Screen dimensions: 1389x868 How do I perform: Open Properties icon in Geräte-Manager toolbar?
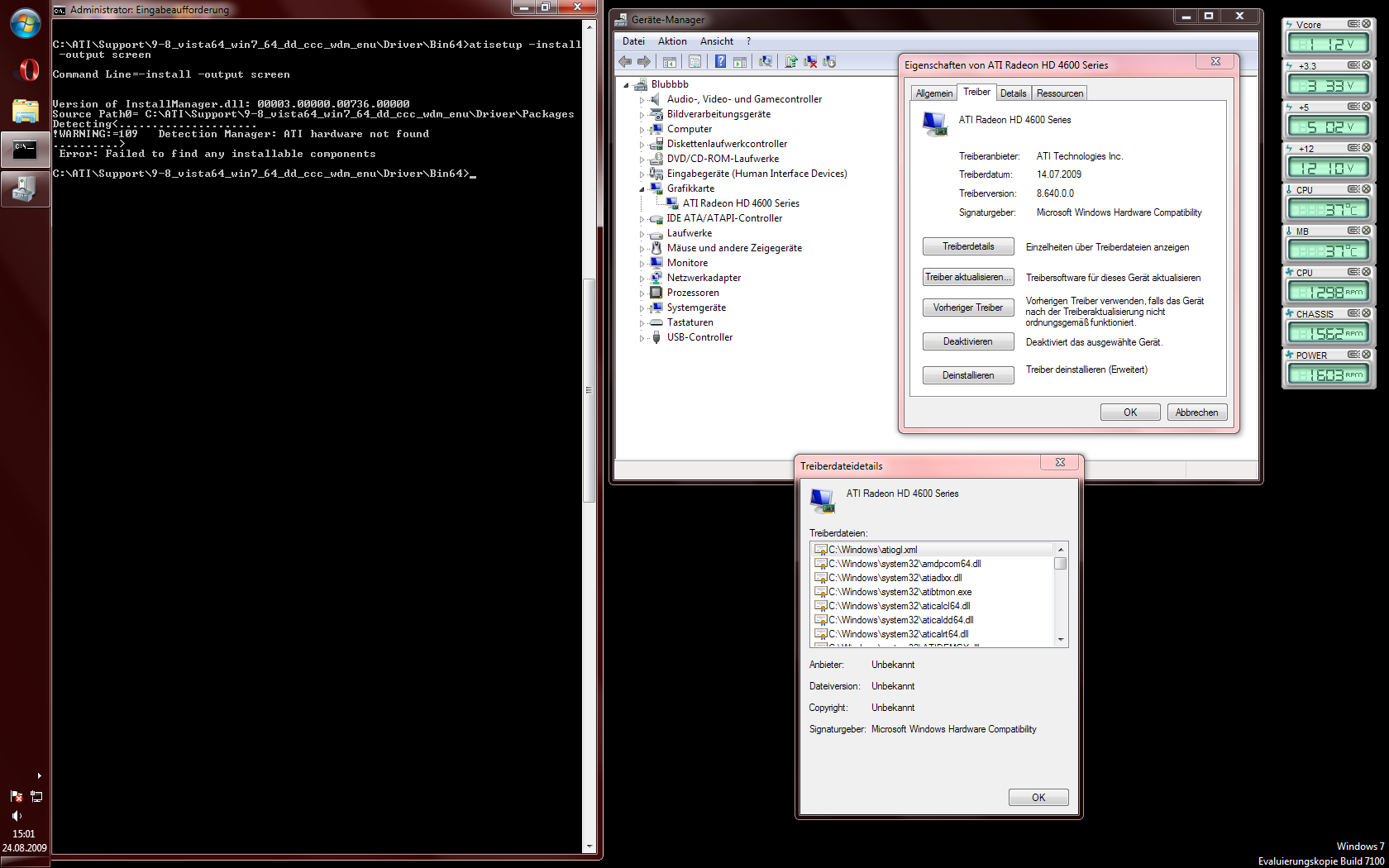(x=695, y=61)
